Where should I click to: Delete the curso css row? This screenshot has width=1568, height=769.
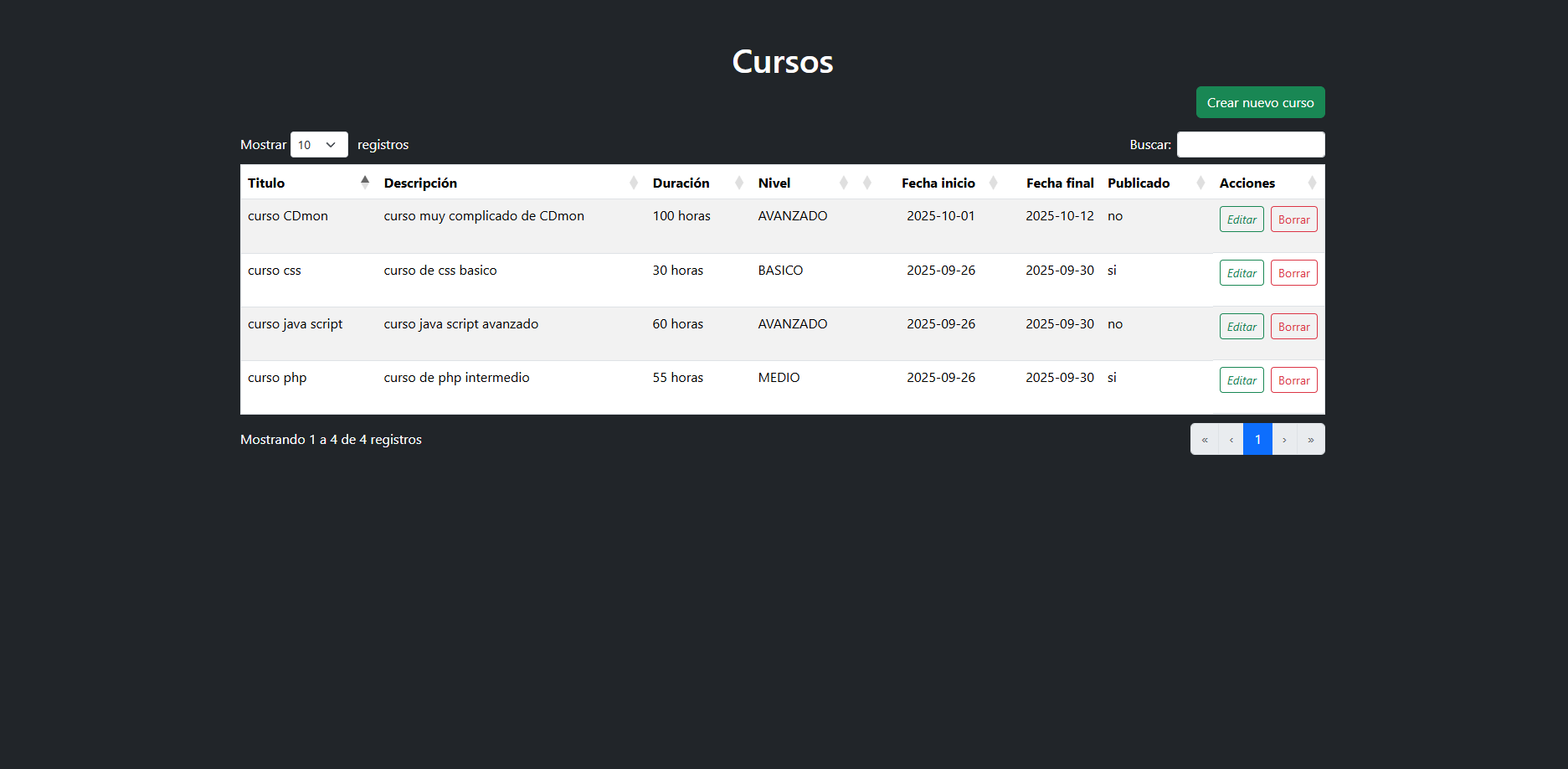(1293, 273)
